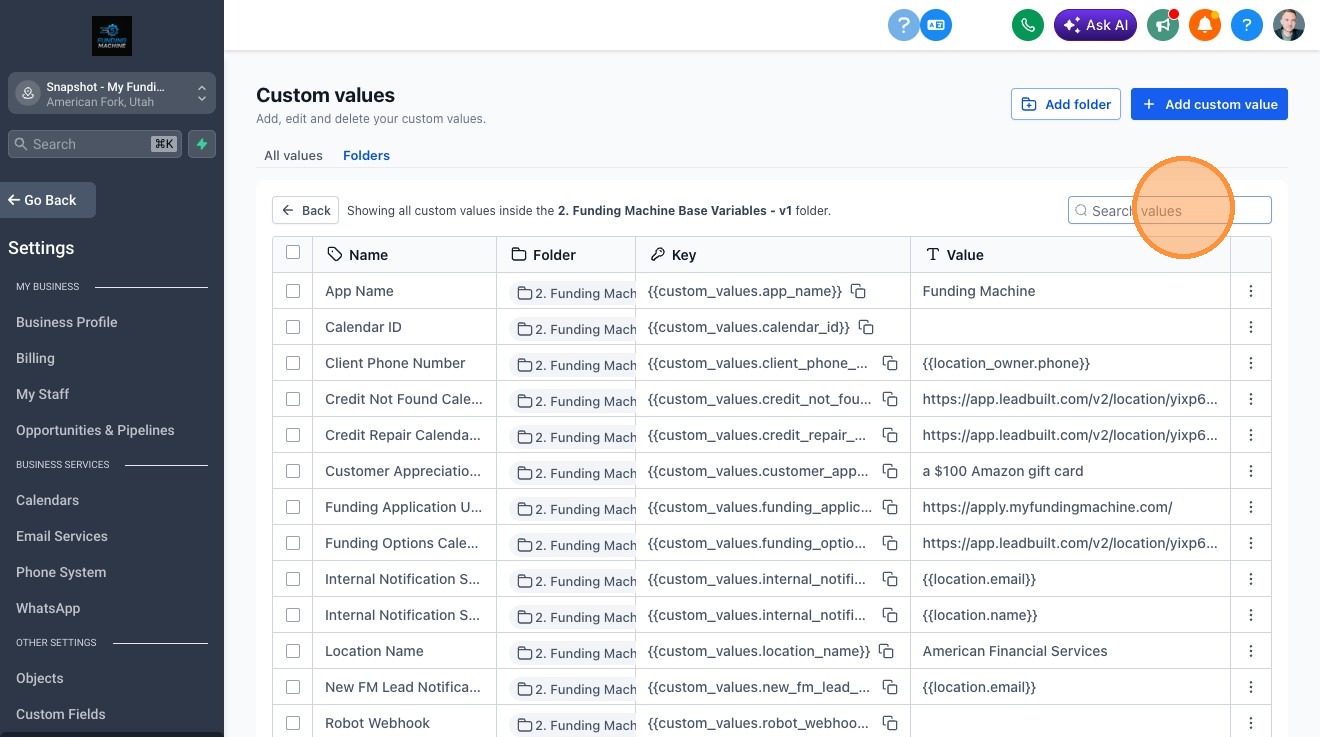Open Phone System settings
Screen dimensions: 1320x737
[x=61, y=572]
